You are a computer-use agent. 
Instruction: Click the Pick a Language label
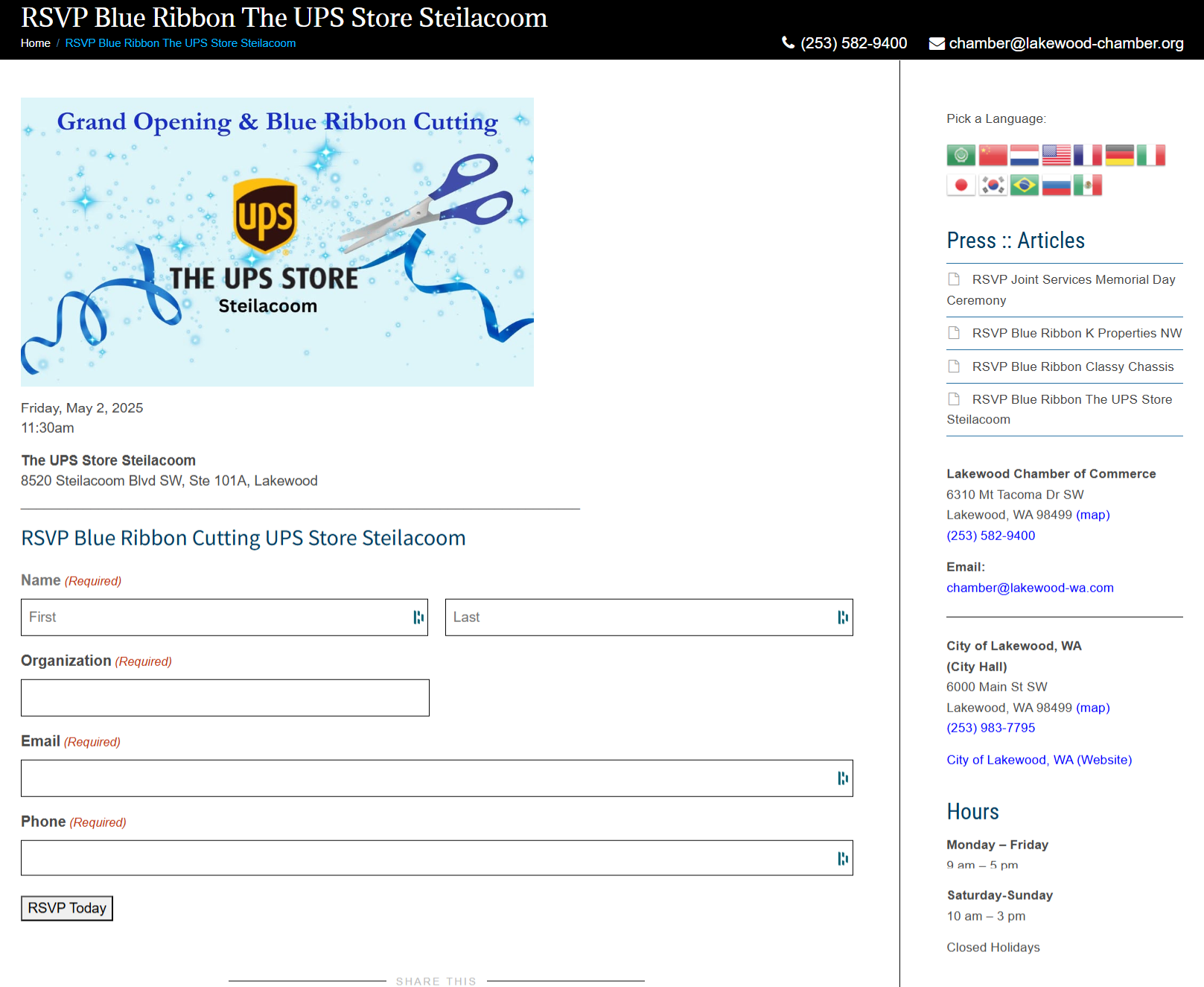click(996, 119)
